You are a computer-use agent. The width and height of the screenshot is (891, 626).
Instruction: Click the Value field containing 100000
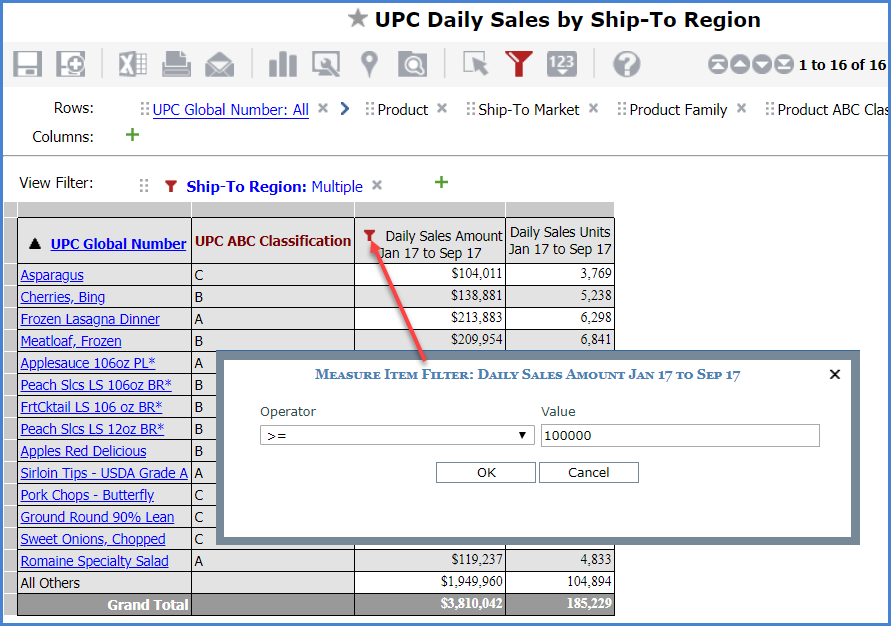[679, 435]
